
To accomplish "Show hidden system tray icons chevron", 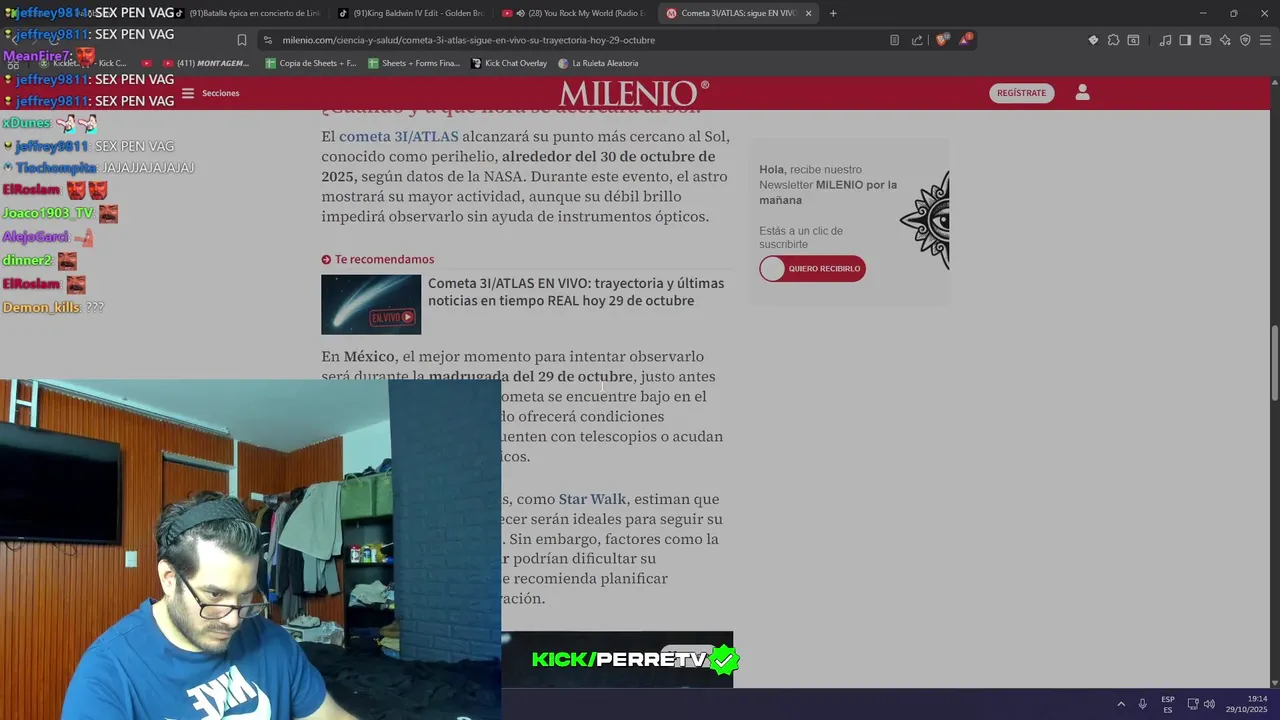I will (1121, 704).
